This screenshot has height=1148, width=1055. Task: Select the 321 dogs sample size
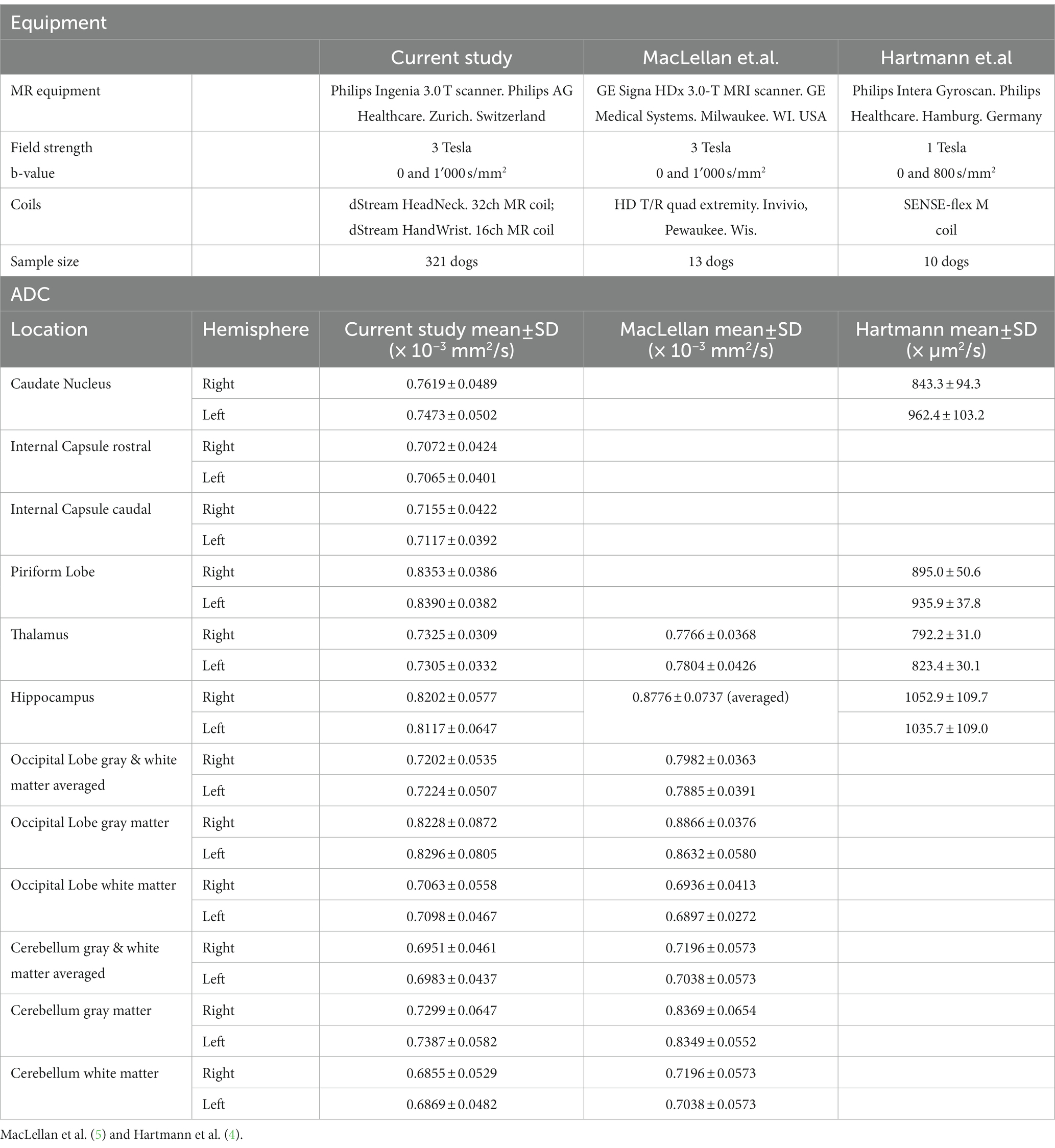coord(451,262)
